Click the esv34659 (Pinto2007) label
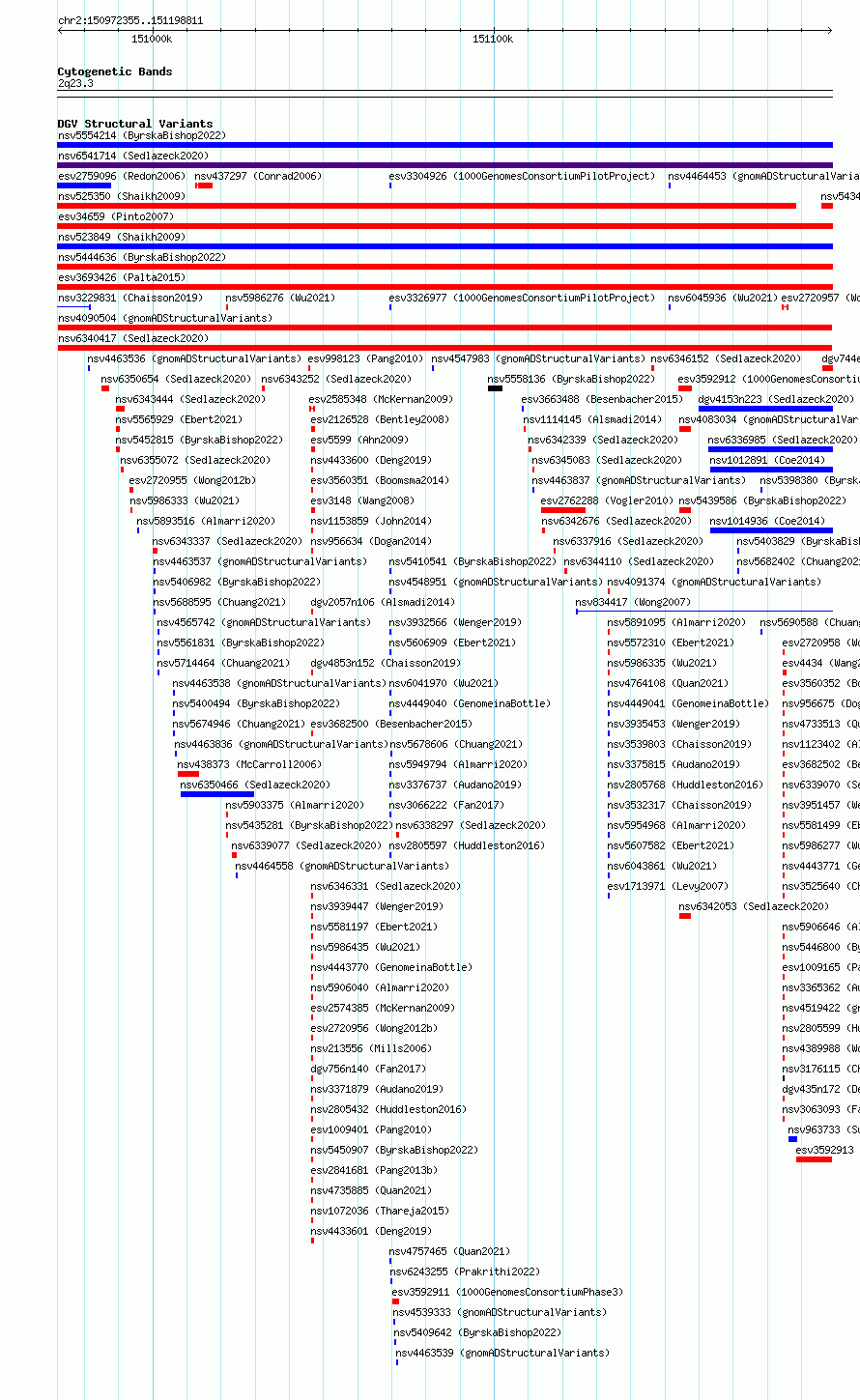860x1400 pixels. tap(116, 217)
